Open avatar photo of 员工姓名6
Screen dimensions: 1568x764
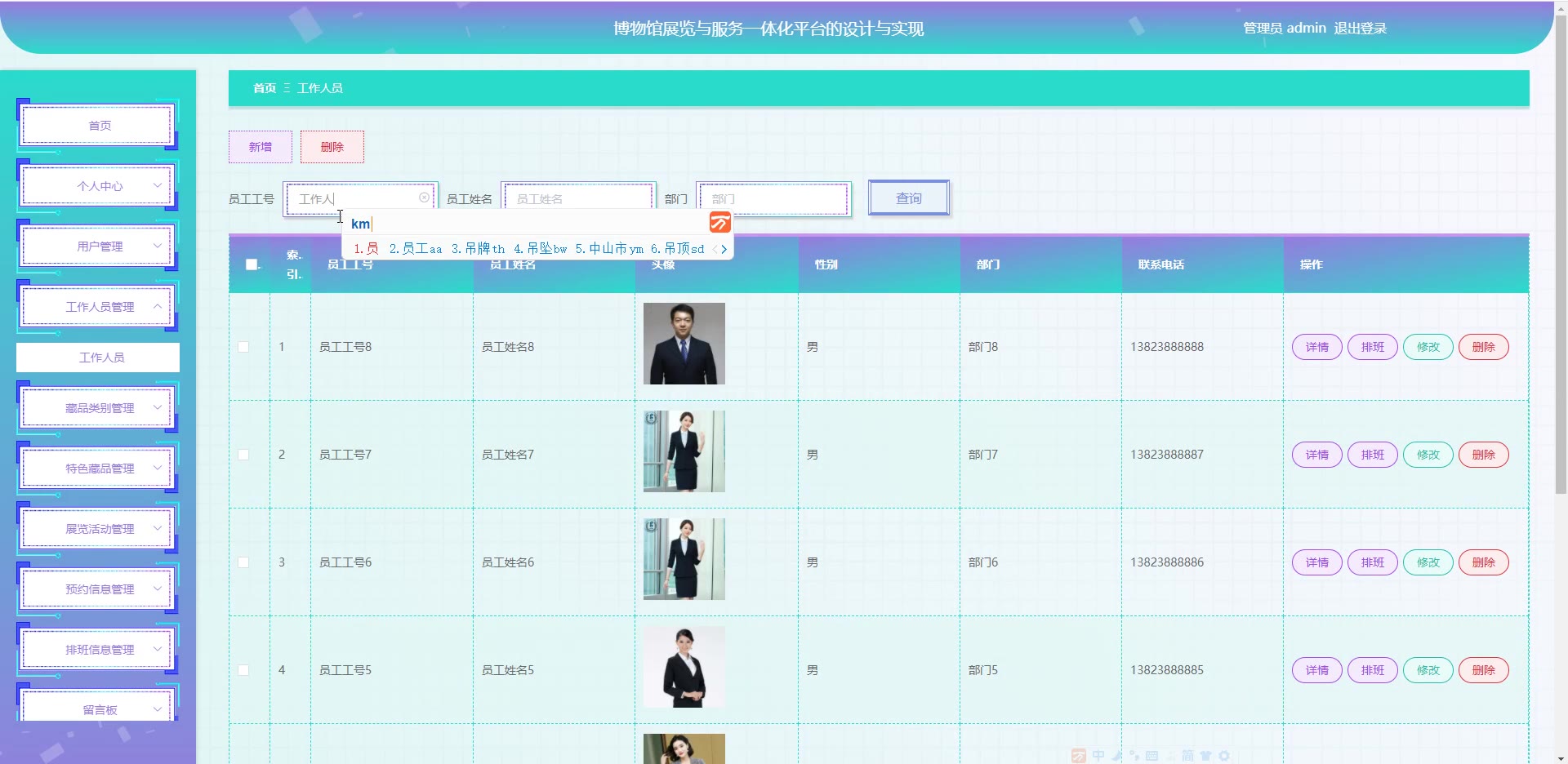(x=684, y=559)
